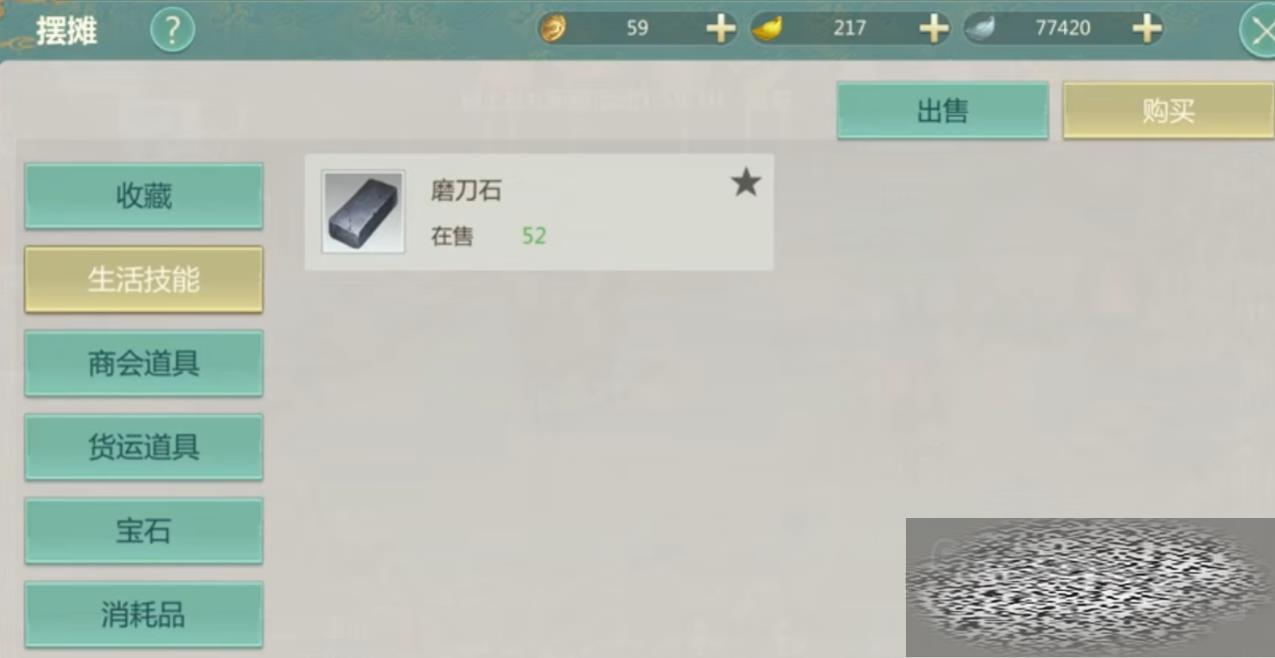The height and width of the screenshot is (658, 1275).
Task: Select the 商会道具 category
Action: coord(144,363)
